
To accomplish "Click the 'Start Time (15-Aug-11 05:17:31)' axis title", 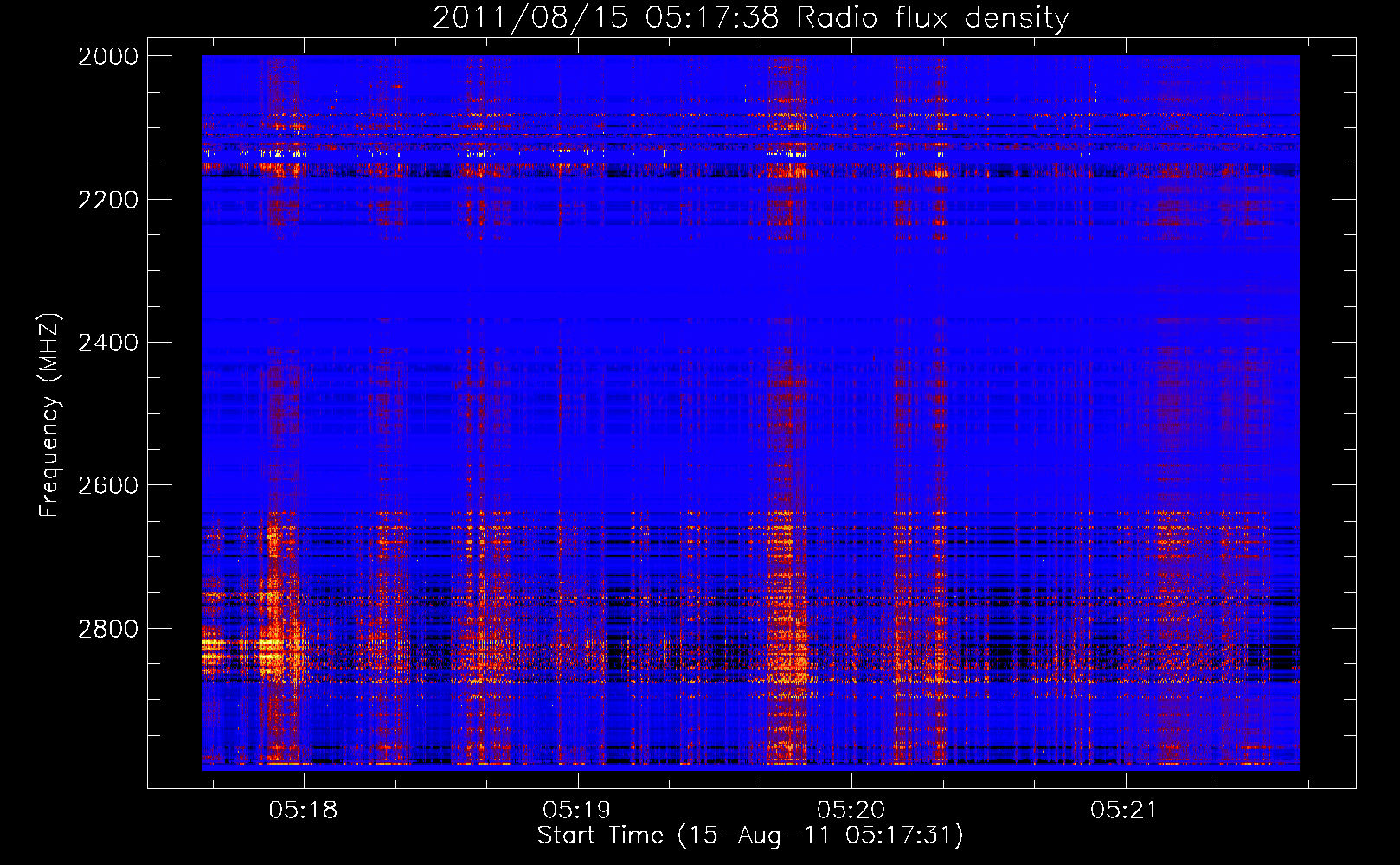I will coord(750,836).
